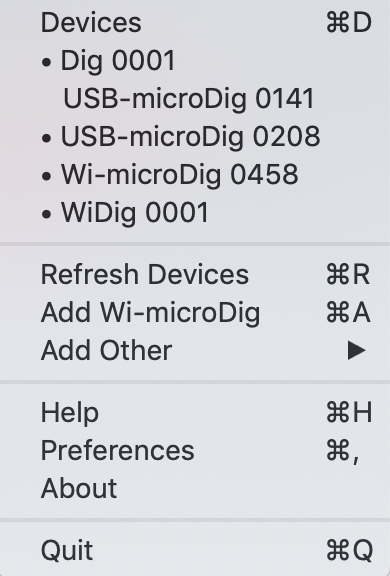
Task: Click the bullet beside USB-microDig 0208
Action: click(x=46, y=138)
